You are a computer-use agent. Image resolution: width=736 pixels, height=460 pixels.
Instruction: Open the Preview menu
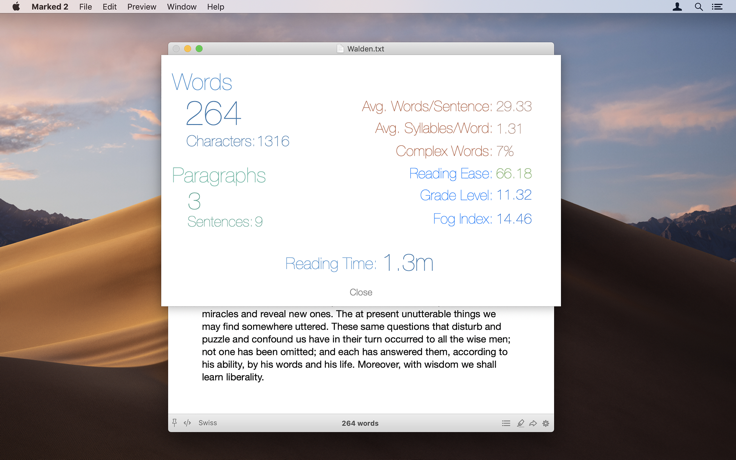[x=142, y=7]
